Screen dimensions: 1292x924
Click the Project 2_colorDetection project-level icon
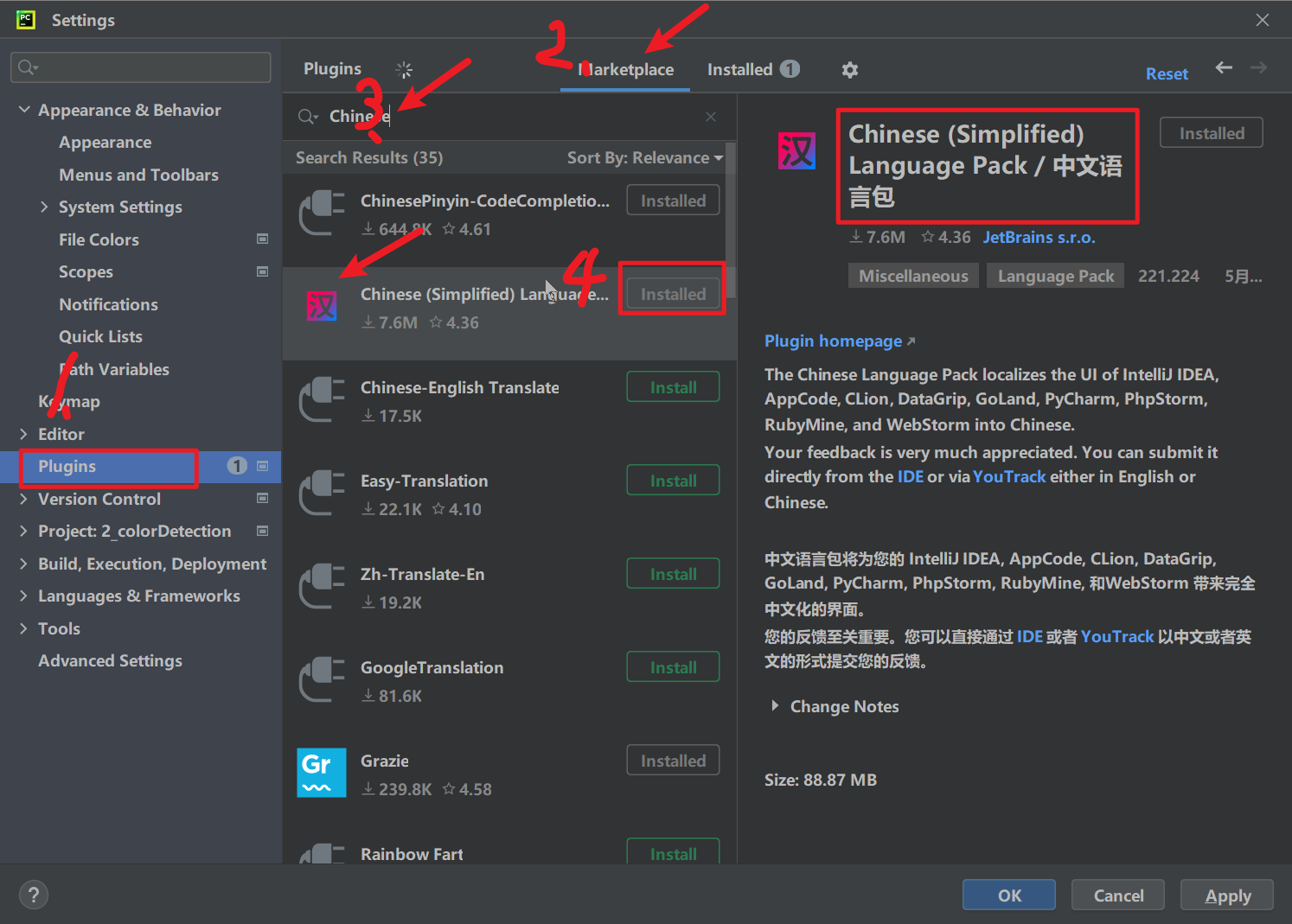263,531
